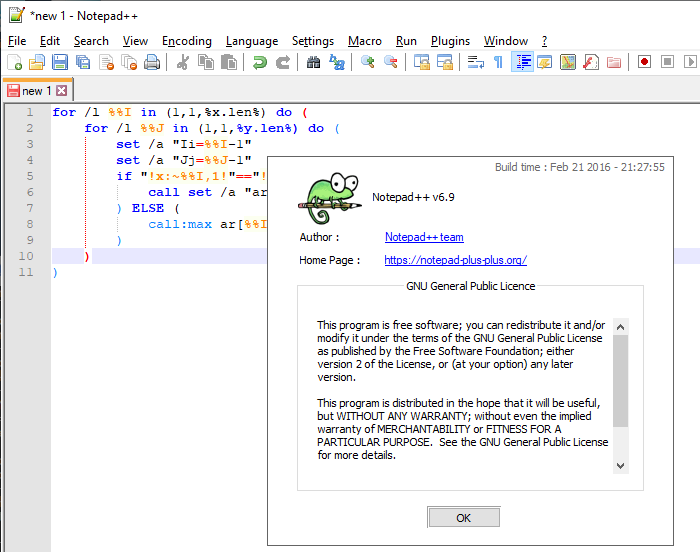
Task: Click the Folder as Workspace icon
Action: pyautogui.click(x=614, y=62)
